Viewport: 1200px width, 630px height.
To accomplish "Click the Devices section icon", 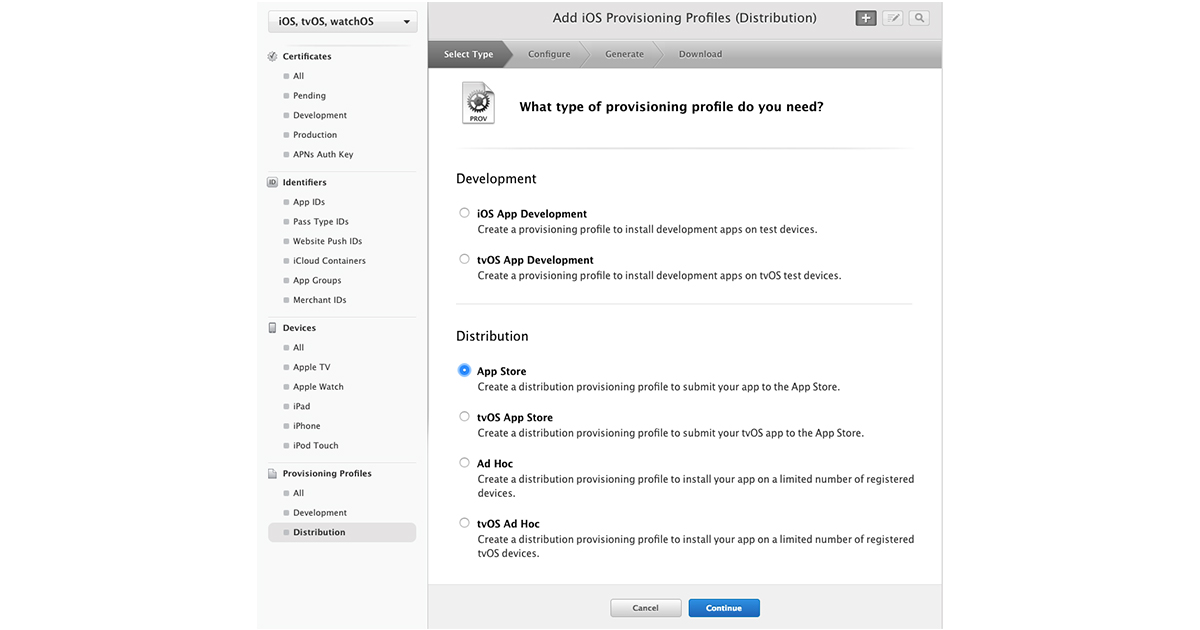I will coord(273,328).
